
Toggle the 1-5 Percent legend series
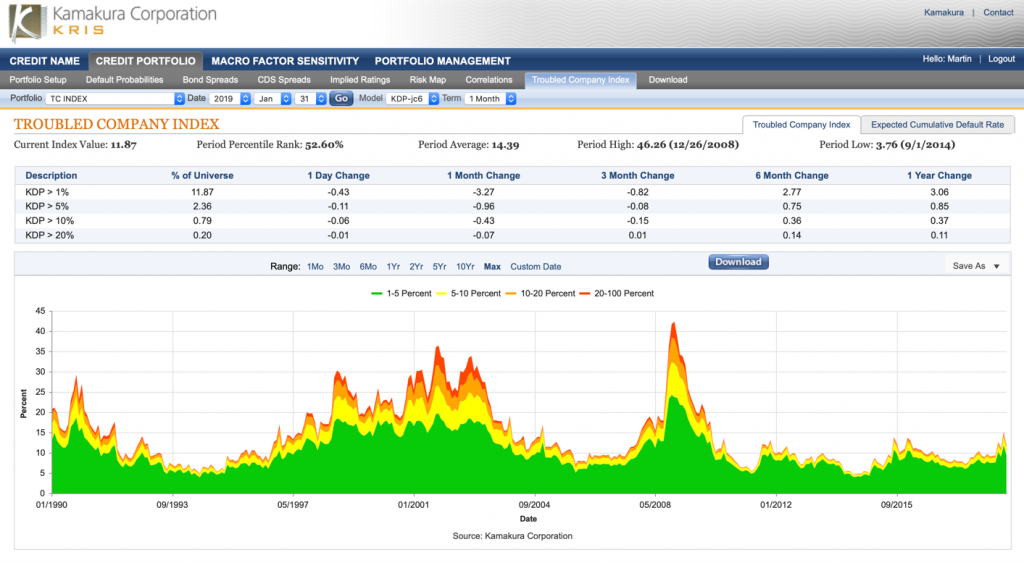tap(402, 293)
